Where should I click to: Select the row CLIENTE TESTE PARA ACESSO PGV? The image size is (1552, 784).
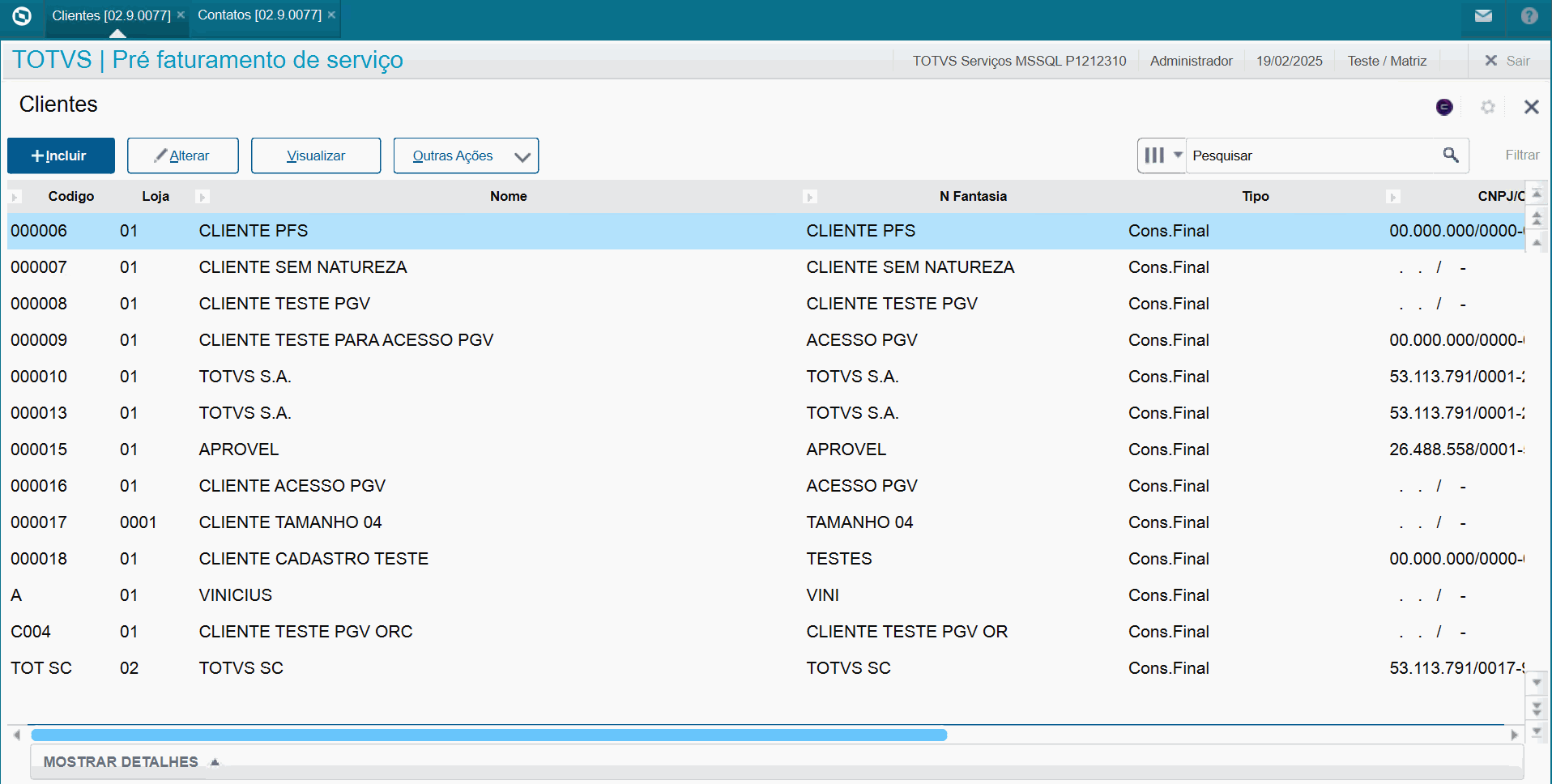pos(766,340)
